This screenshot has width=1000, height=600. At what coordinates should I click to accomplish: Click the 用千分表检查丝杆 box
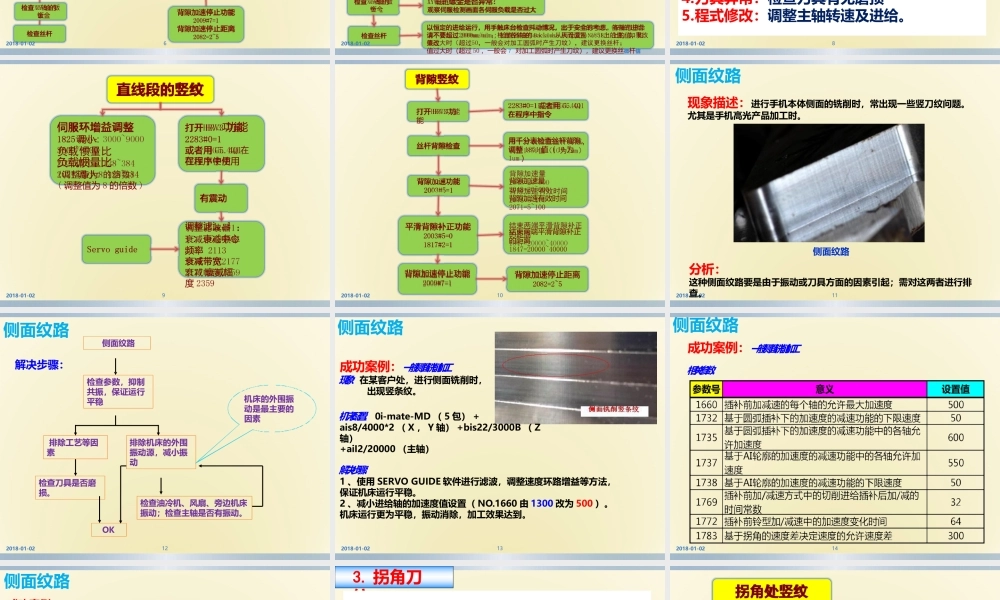point(545,147)
